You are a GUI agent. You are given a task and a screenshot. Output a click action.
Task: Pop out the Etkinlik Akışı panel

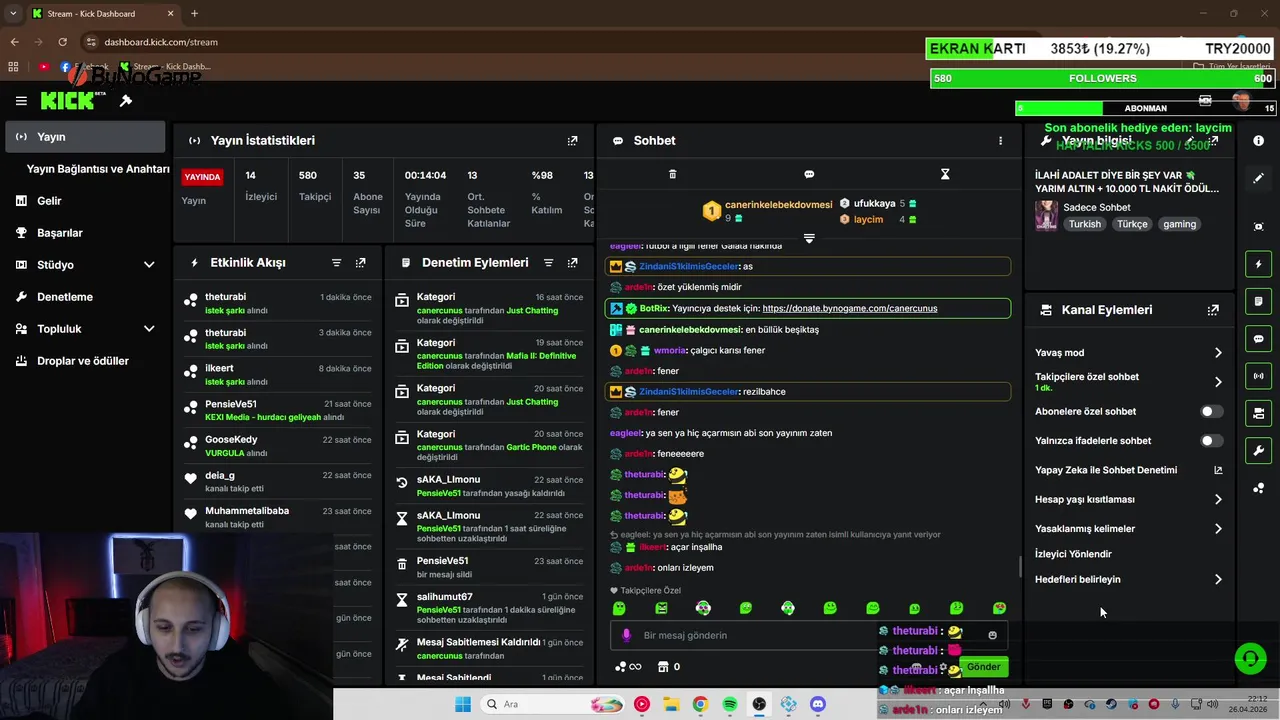coord(360,263)
